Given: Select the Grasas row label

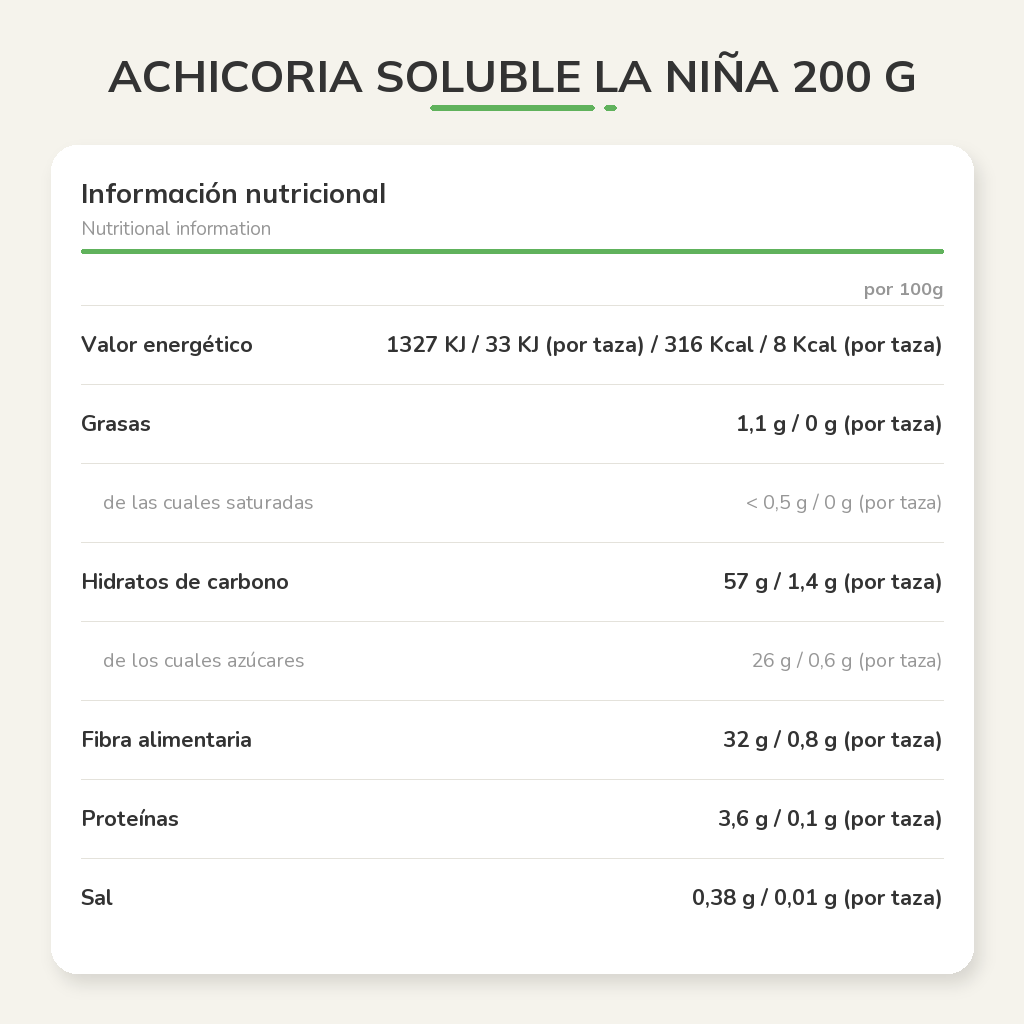Looking at the screenshot, I should point(116,424).
